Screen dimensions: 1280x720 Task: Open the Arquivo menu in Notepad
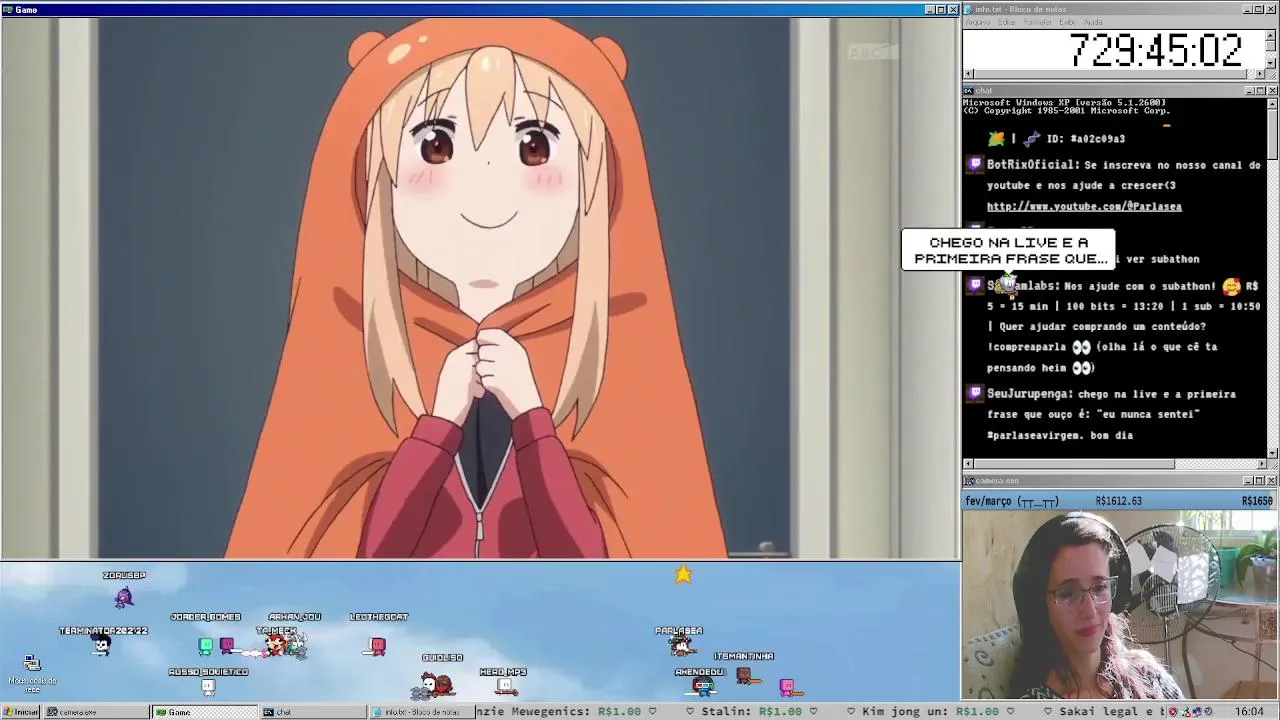coord(978,22)
